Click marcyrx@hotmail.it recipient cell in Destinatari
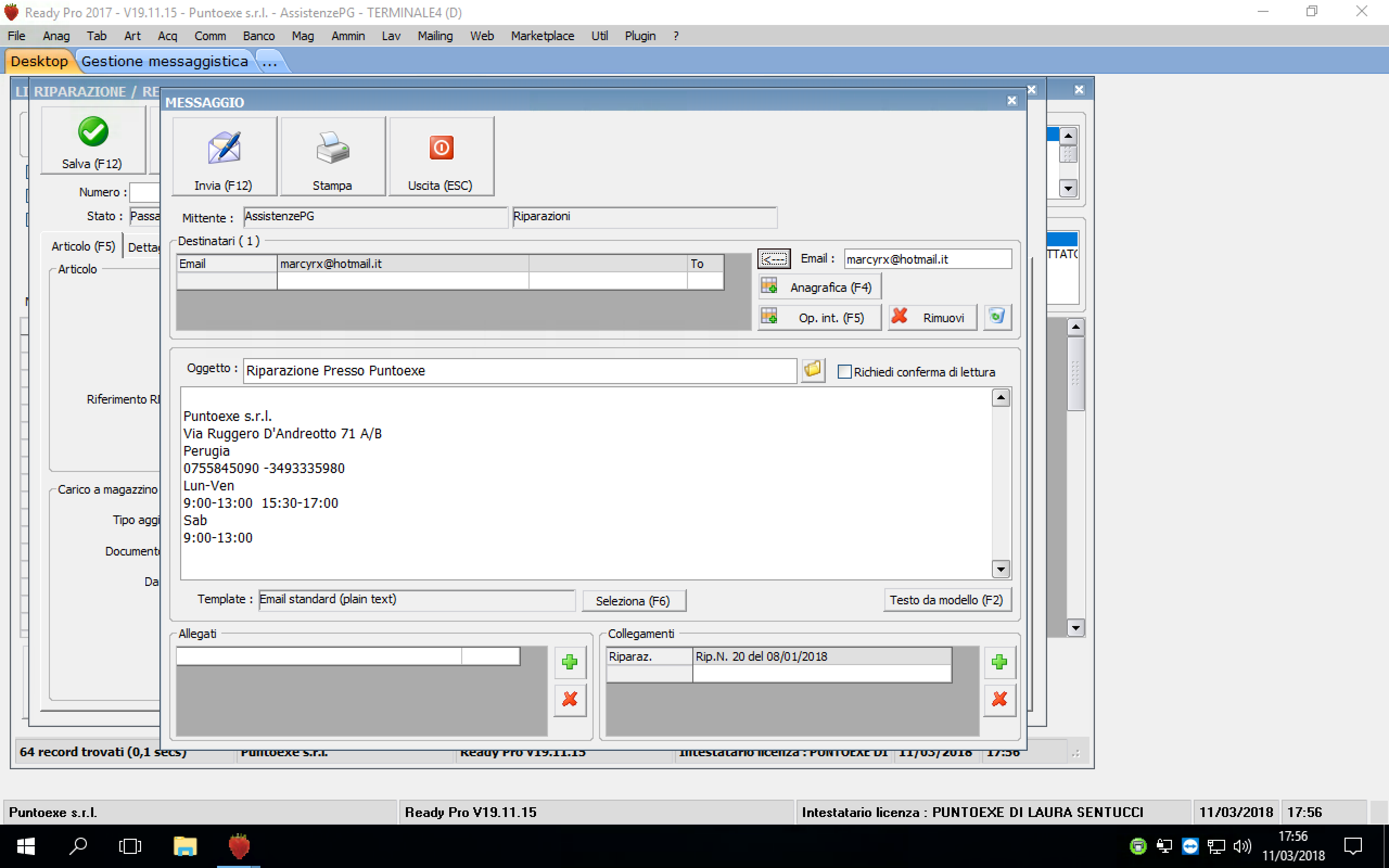 [x=403, y=264]
